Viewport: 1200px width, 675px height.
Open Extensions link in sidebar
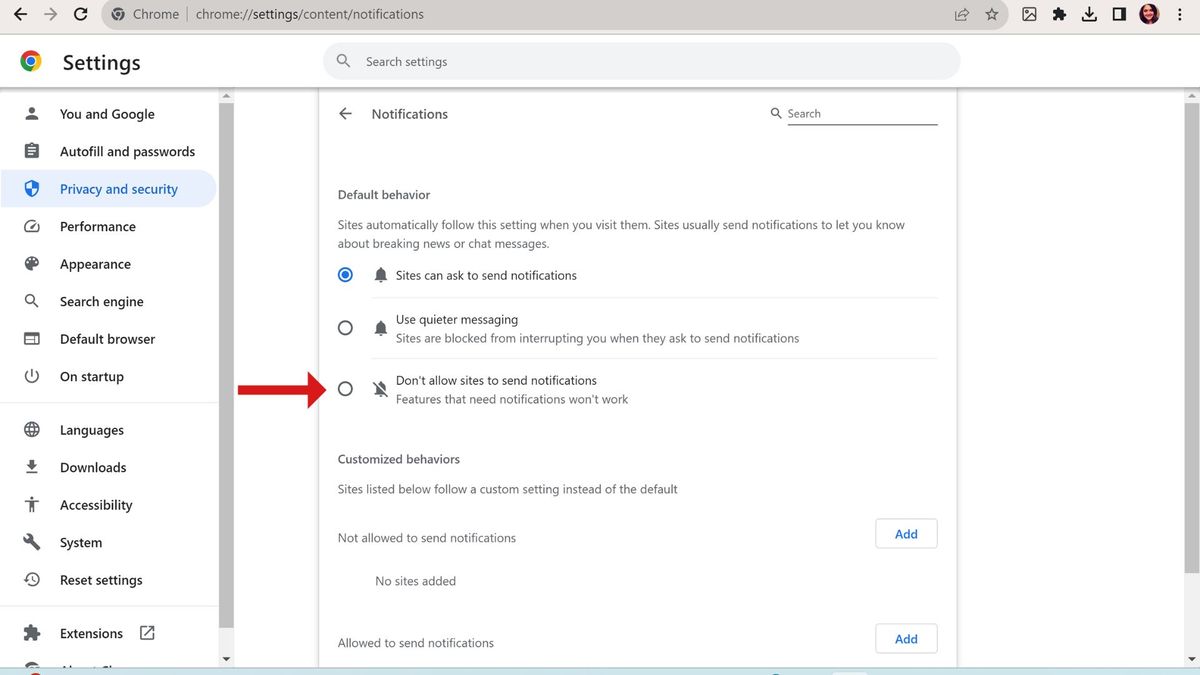[x=91, y=633]
